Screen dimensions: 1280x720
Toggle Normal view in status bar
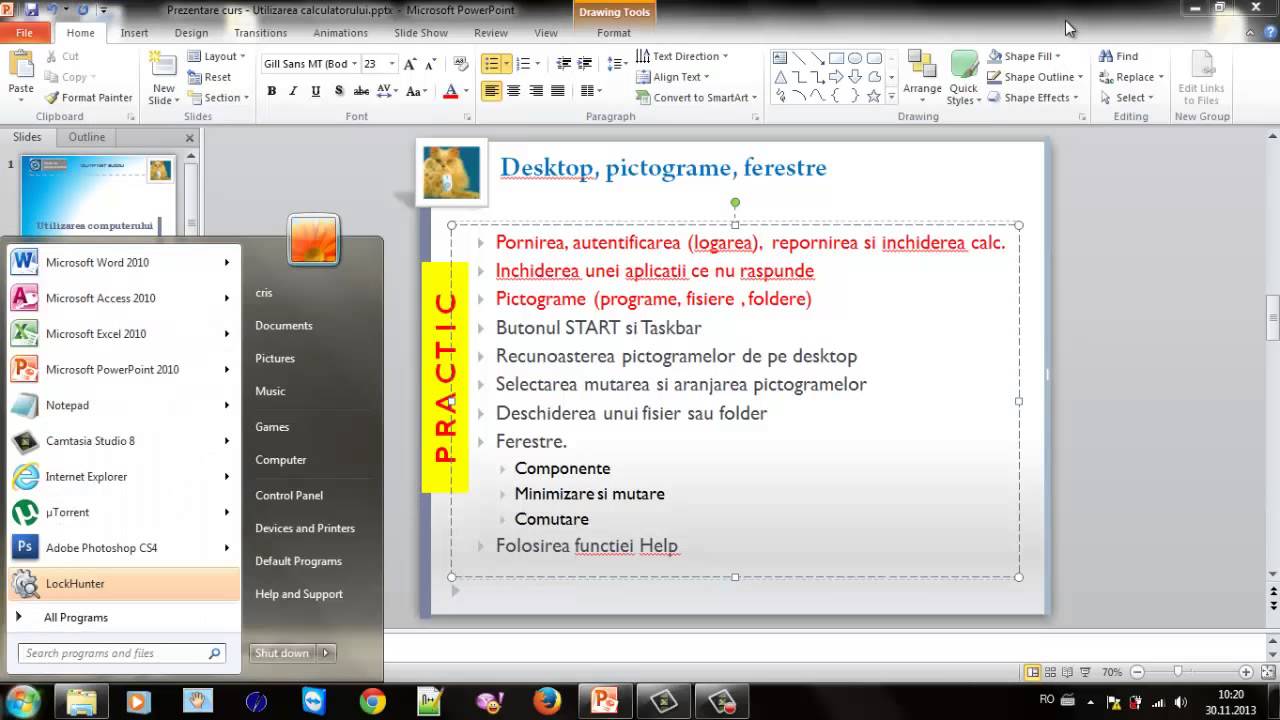1032,672
